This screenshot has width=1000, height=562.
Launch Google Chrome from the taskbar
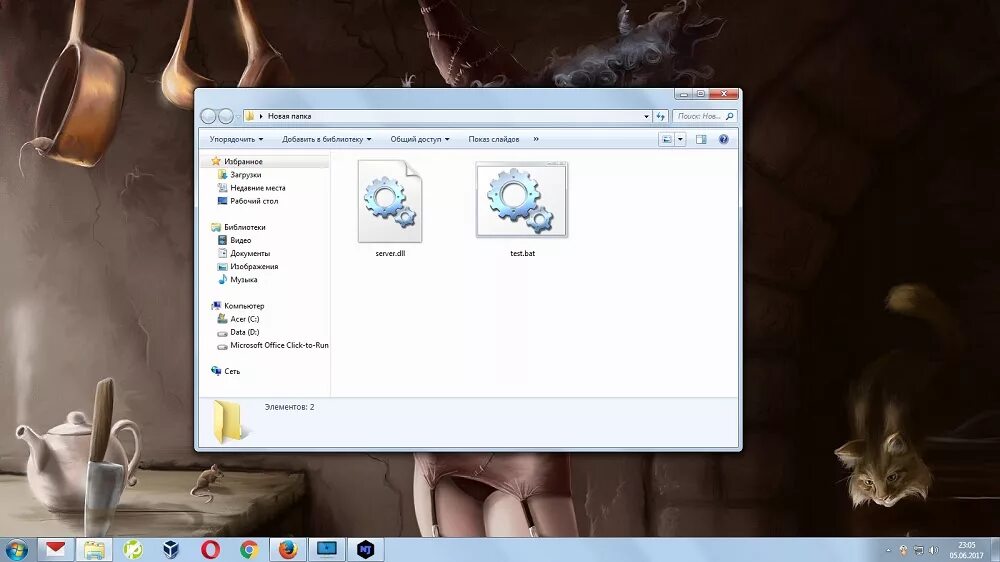(249, 549)
